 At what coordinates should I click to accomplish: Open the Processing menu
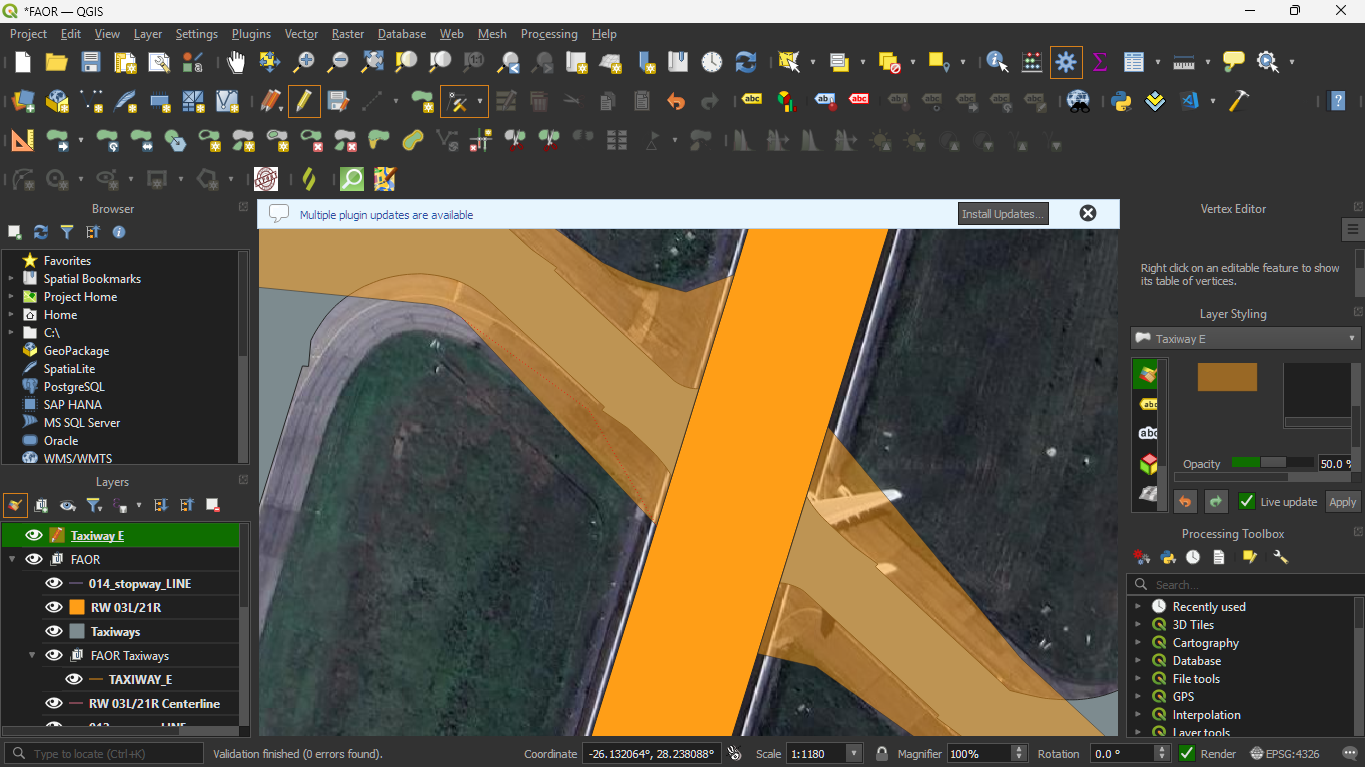click(549, 34)
